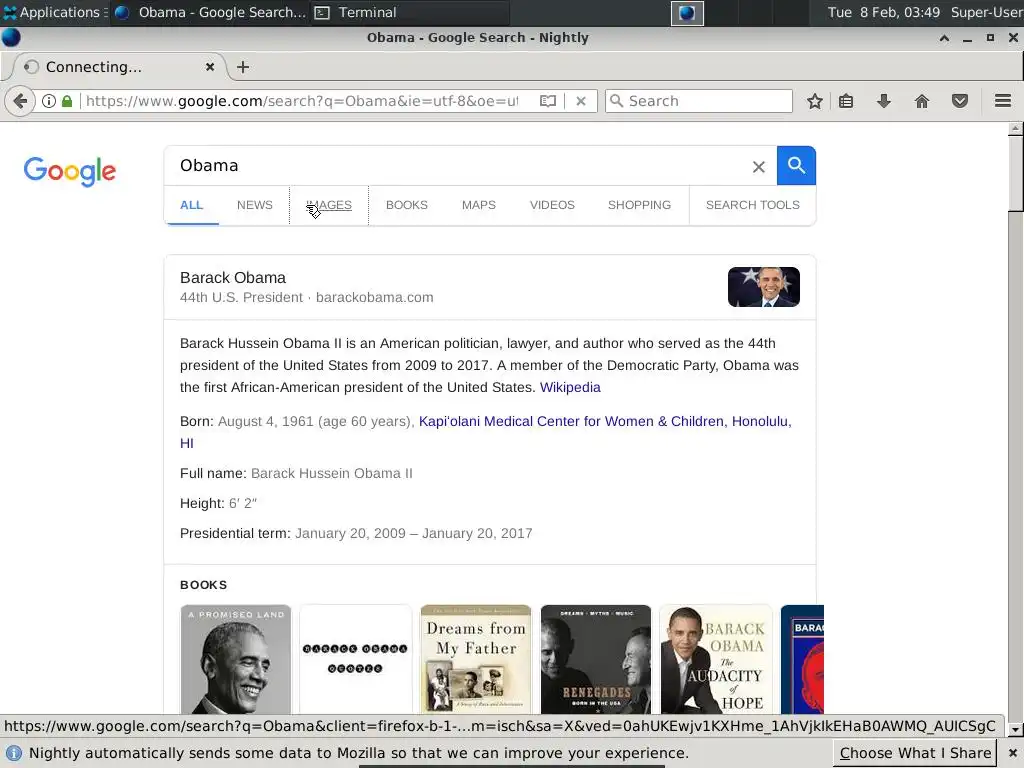The image size is (1024, 768).
Task: Open Renegades book cover
Action: point(596,660)
